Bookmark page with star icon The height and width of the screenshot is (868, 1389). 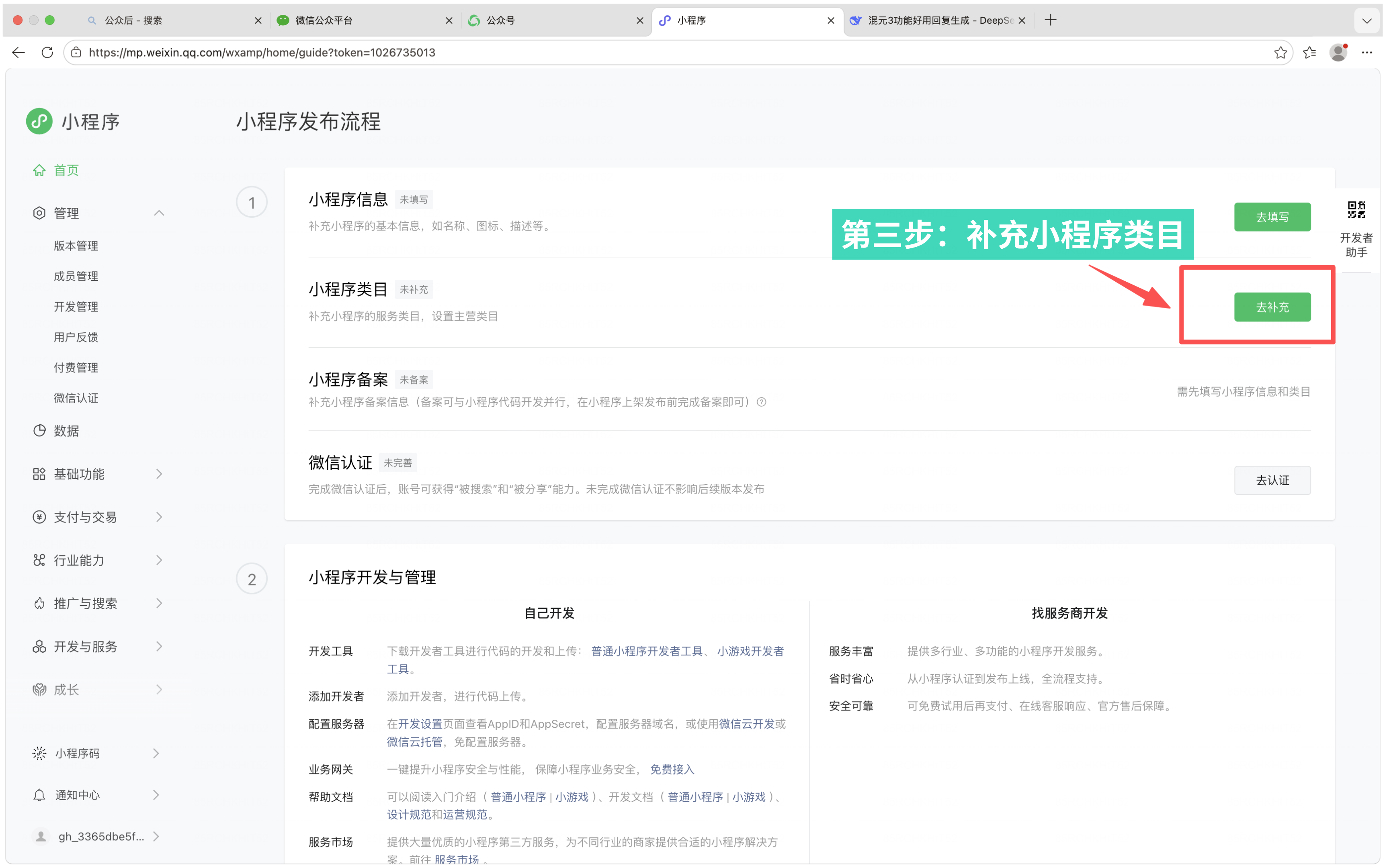click(x=1280, y=52)
